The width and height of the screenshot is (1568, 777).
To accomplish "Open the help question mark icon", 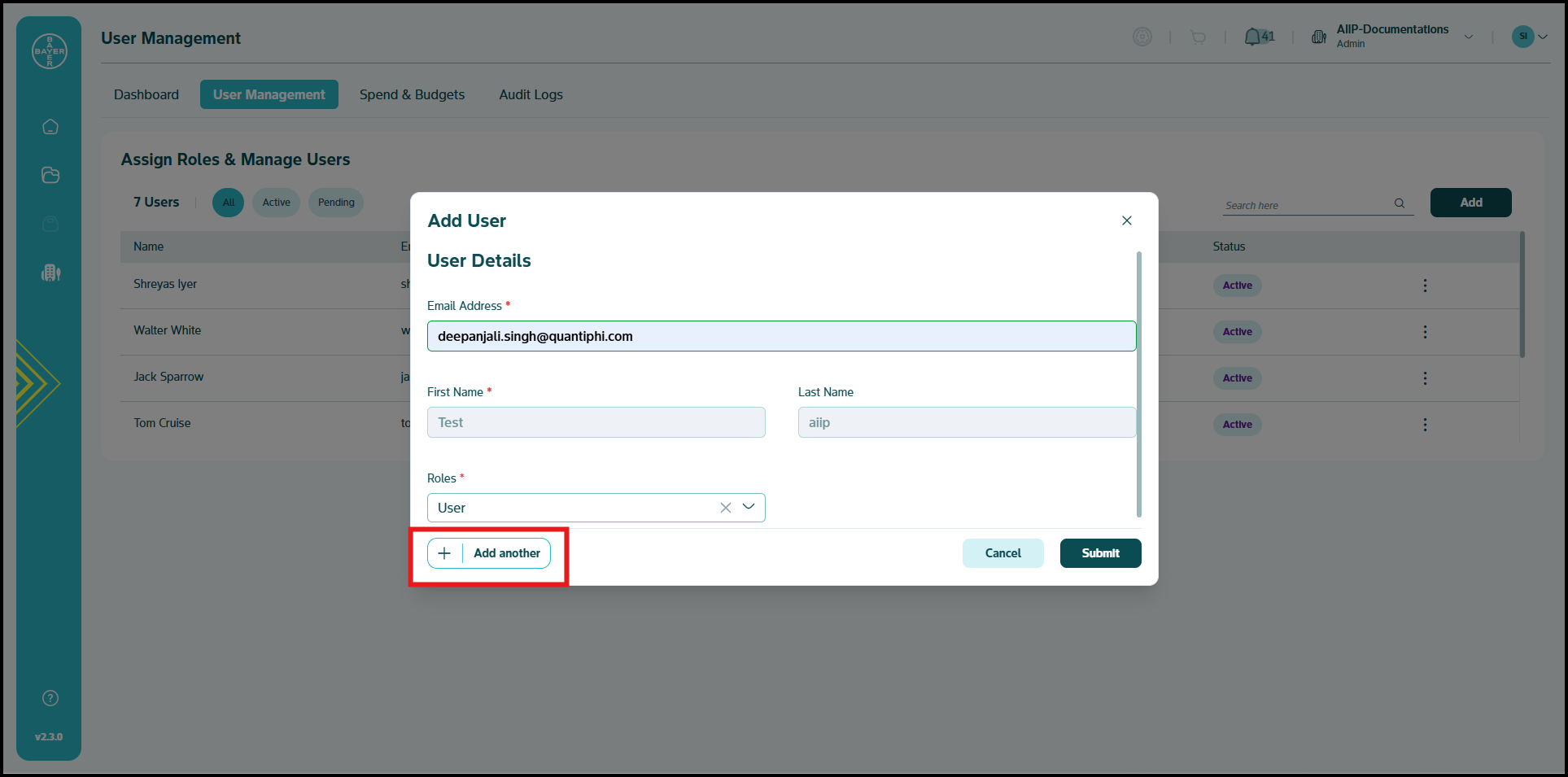I will pyautogui.click(x=50, y=698).
